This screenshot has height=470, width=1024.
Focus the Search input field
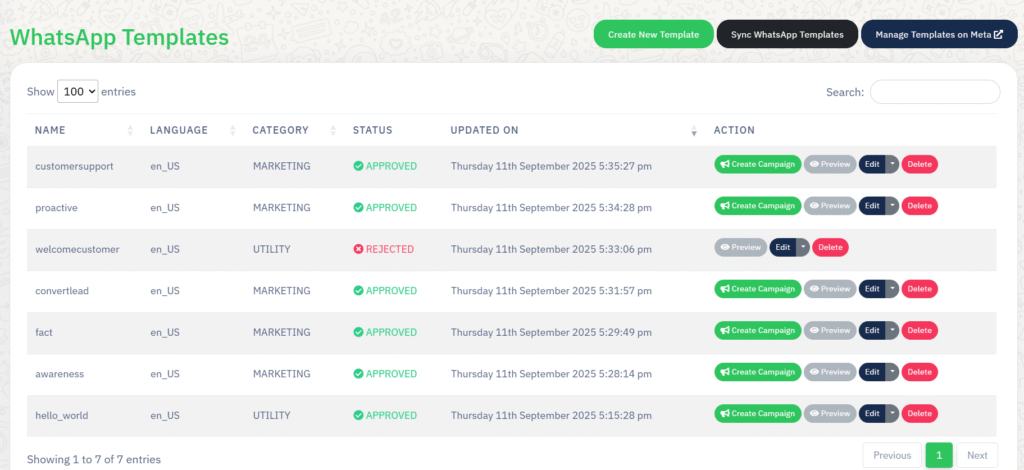click(935, 92)
